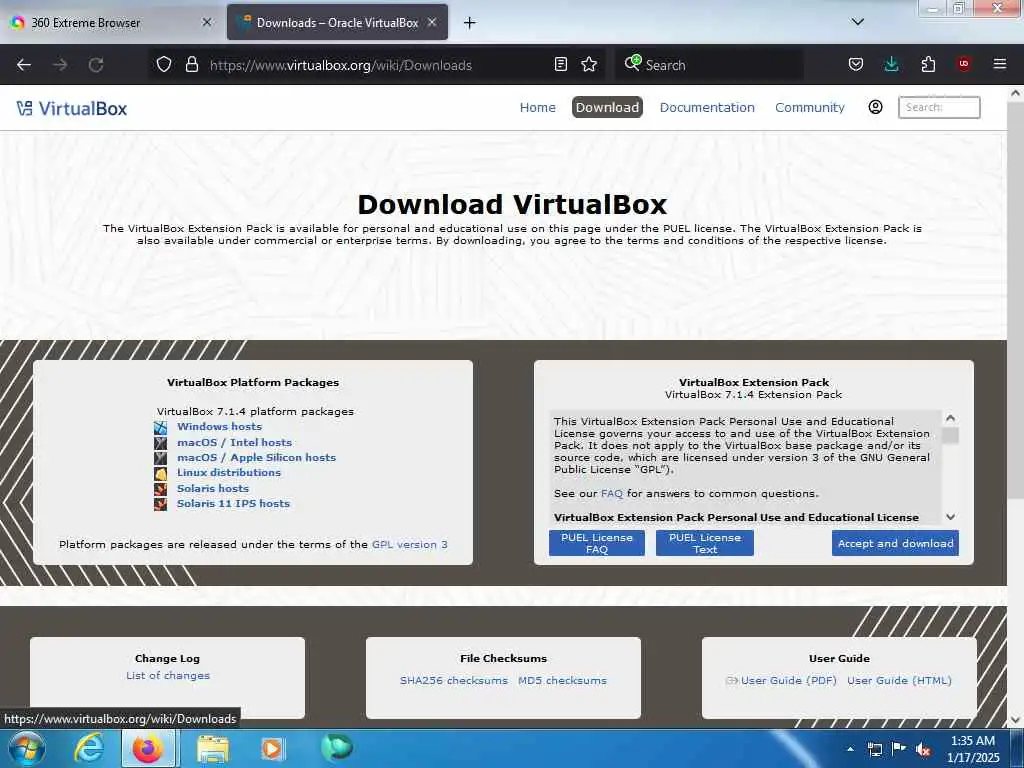Go back using the browser back arrow
Screen dimensions: 1024x768
[x=24, y=65]
